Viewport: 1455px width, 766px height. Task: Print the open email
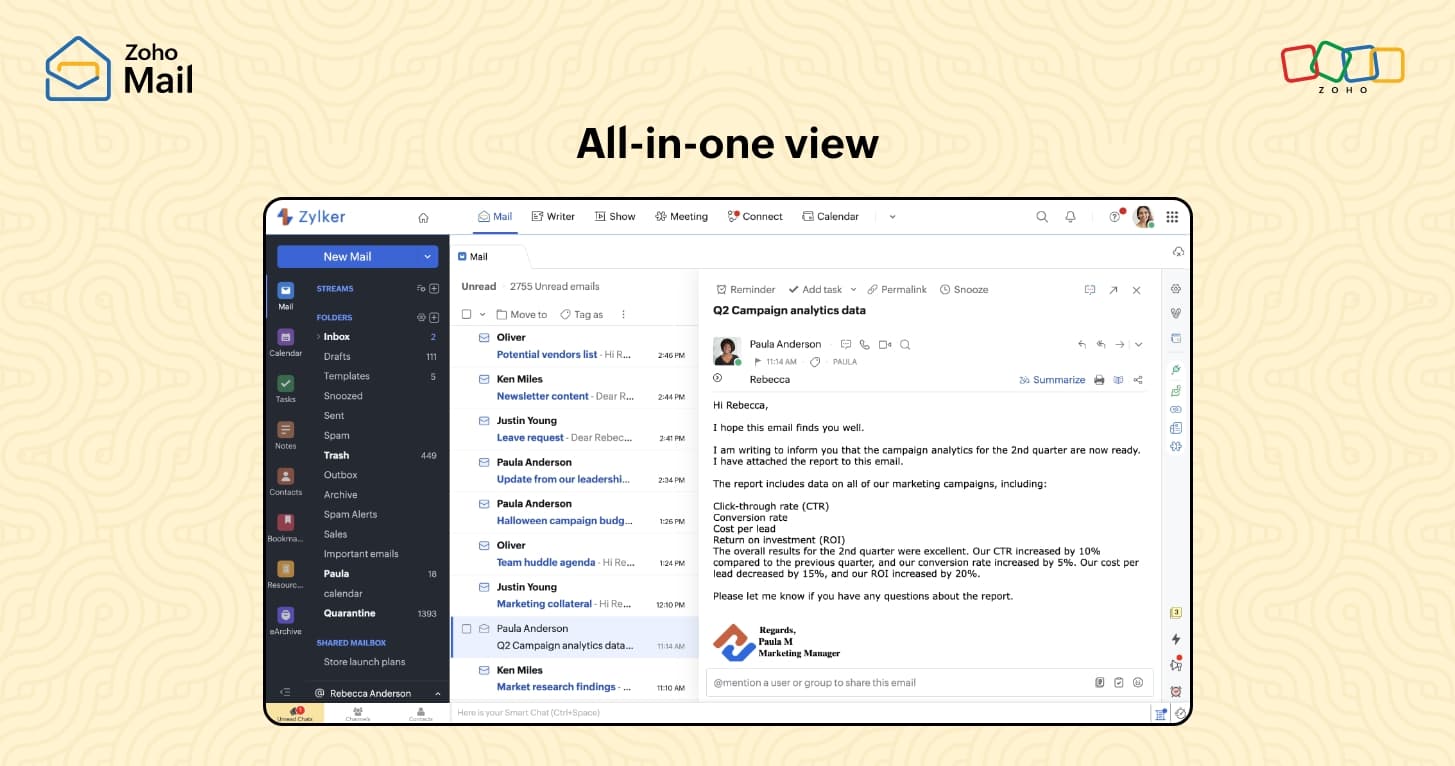(1099, 380)
